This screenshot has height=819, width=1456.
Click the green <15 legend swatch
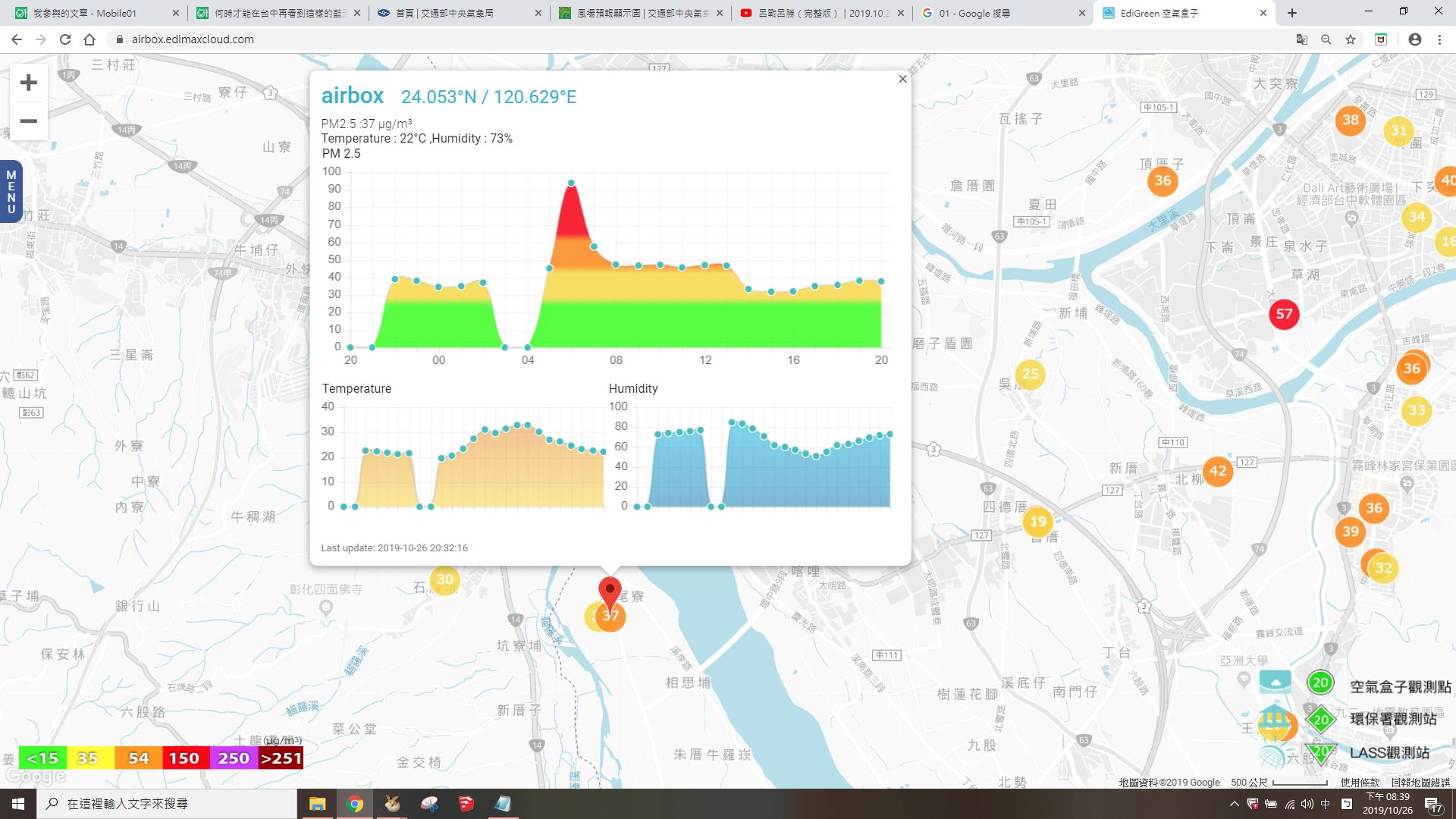pos(42,758)
